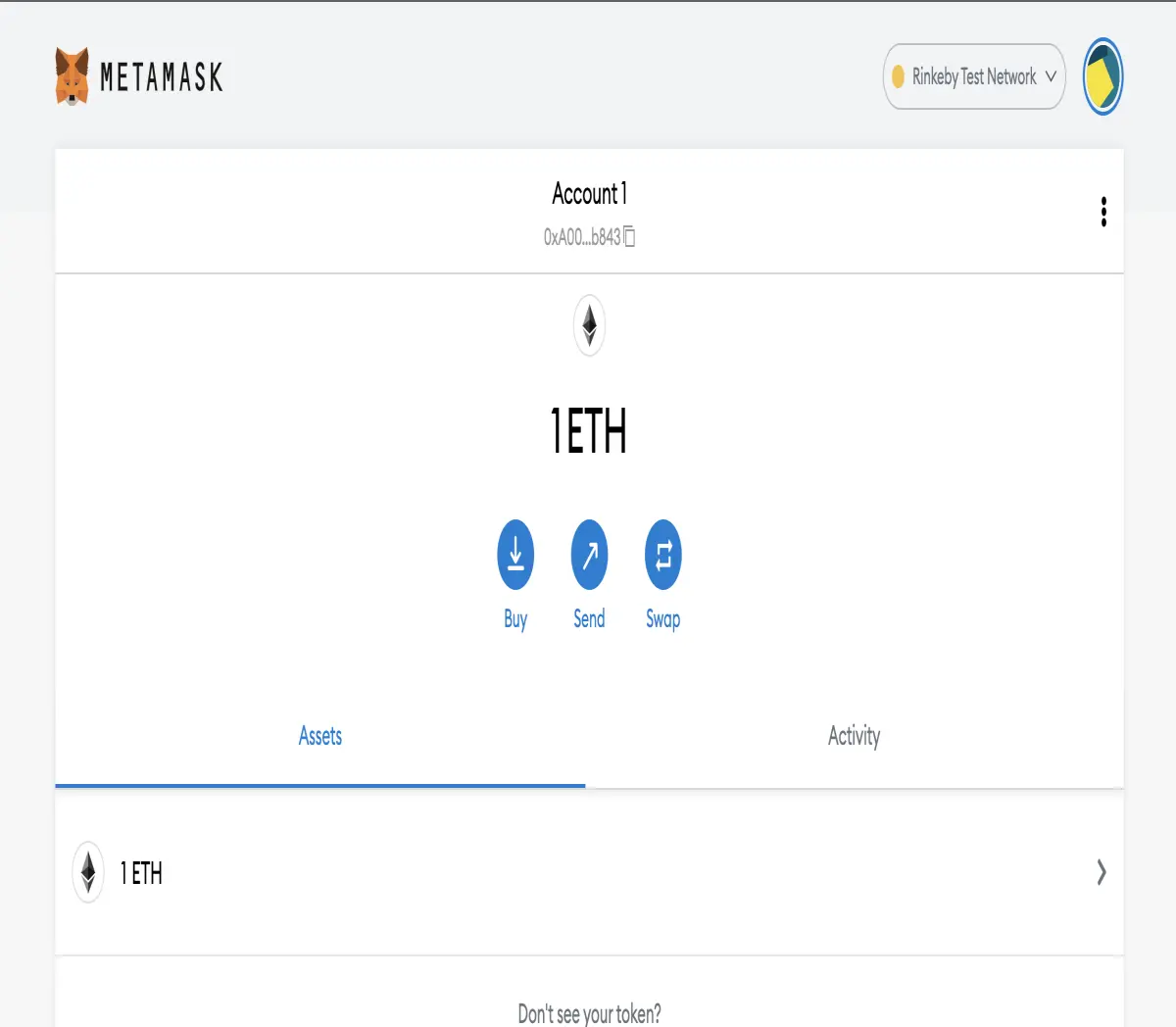Click the METAMASK wordmark text
The height and width of the screenshot is (1027, 1176).
coord(162,76)
